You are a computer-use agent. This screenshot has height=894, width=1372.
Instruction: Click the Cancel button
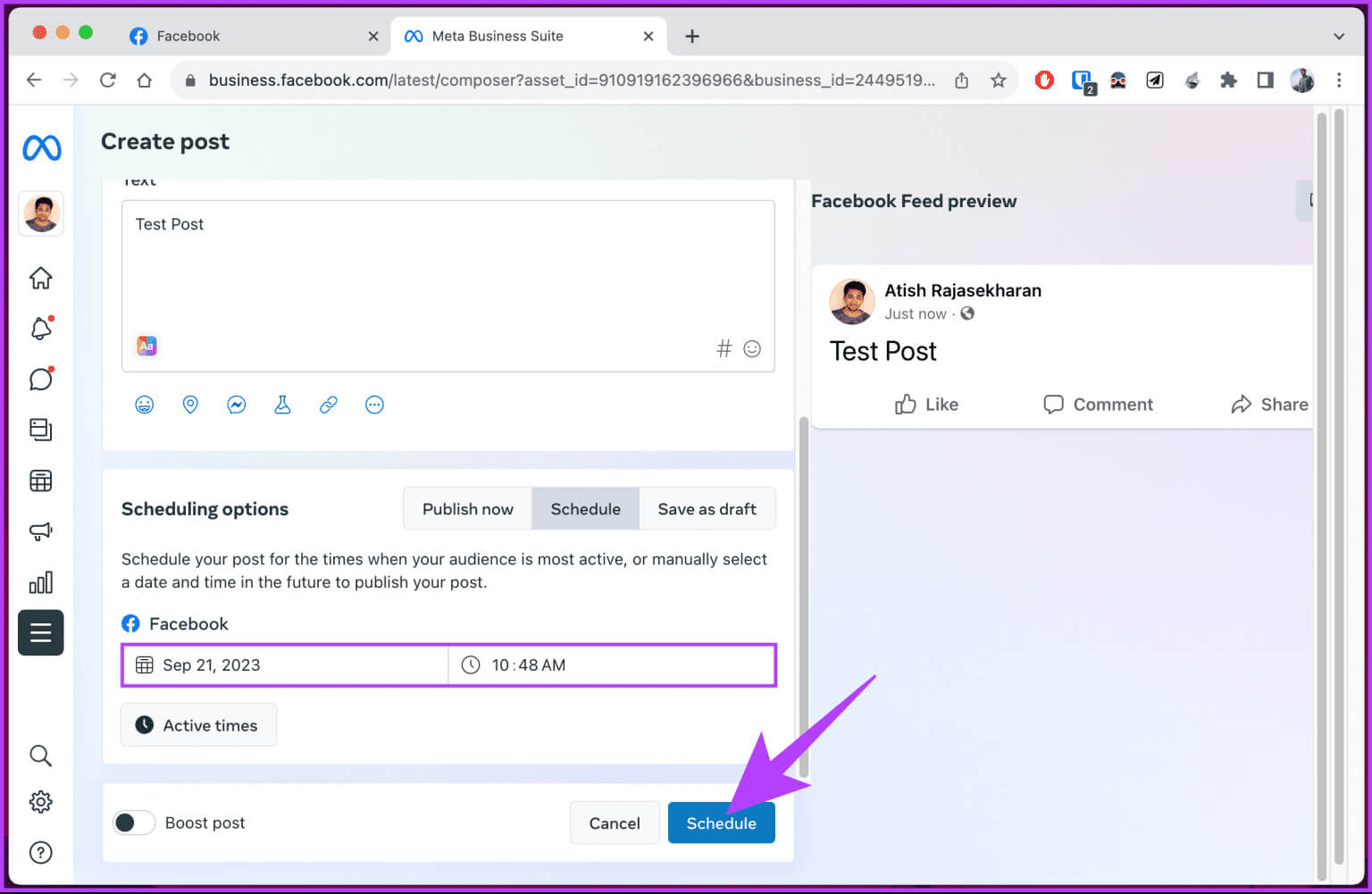[615, 823]
